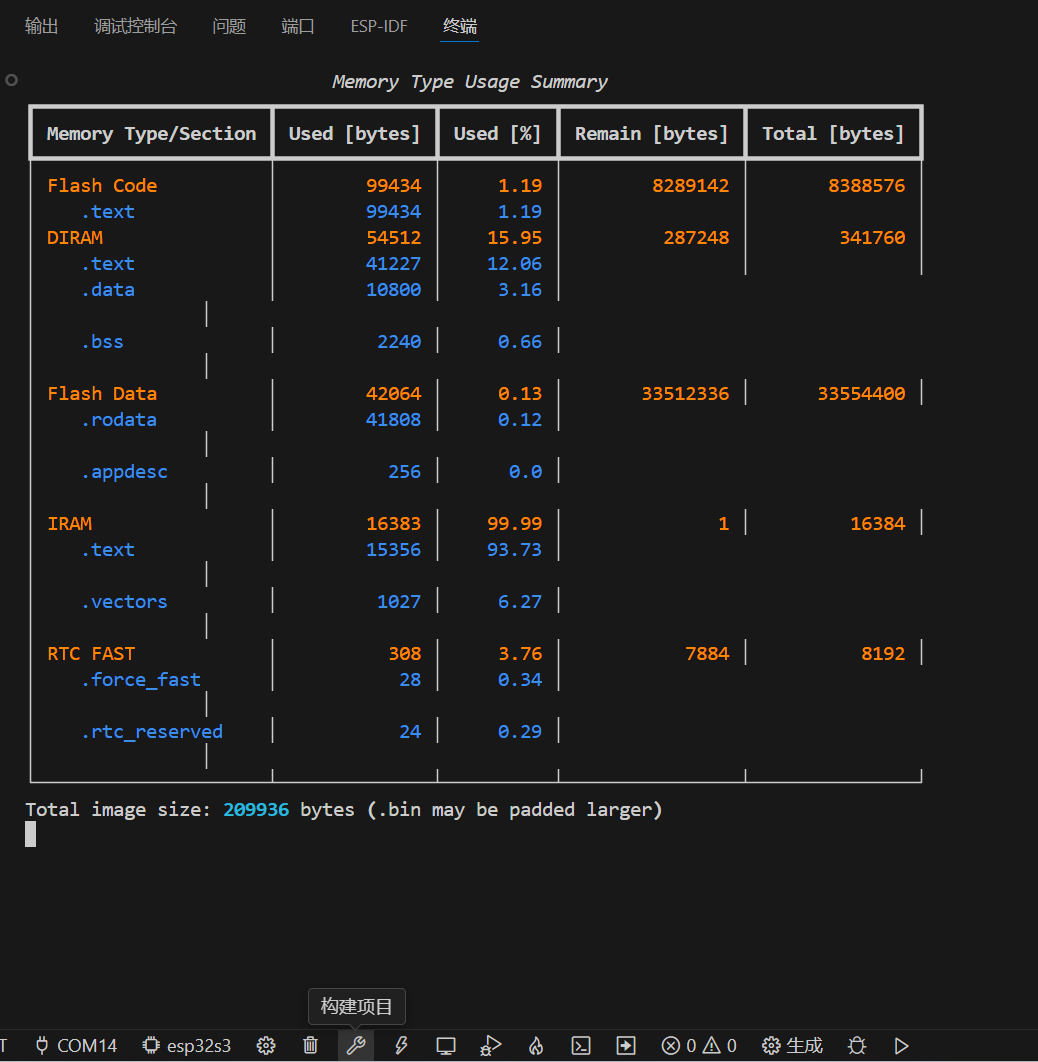The width and height of the screenshot is (1038, 1062).
Task: Click the 生成 build button
Action: (x=792, y=1046)
